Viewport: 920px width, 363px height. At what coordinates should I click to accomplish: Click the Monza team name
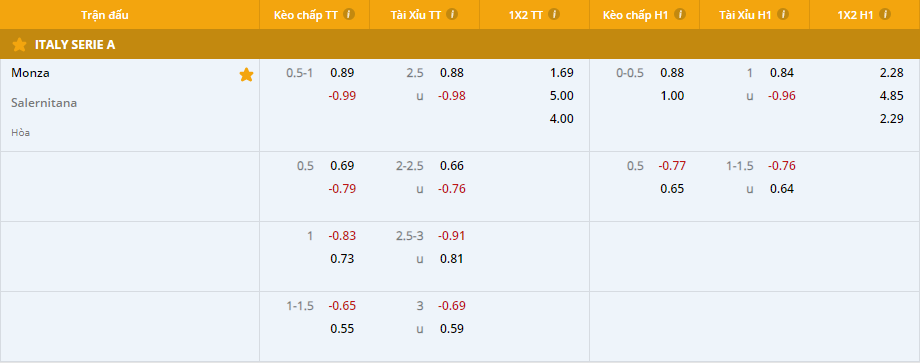30,73
